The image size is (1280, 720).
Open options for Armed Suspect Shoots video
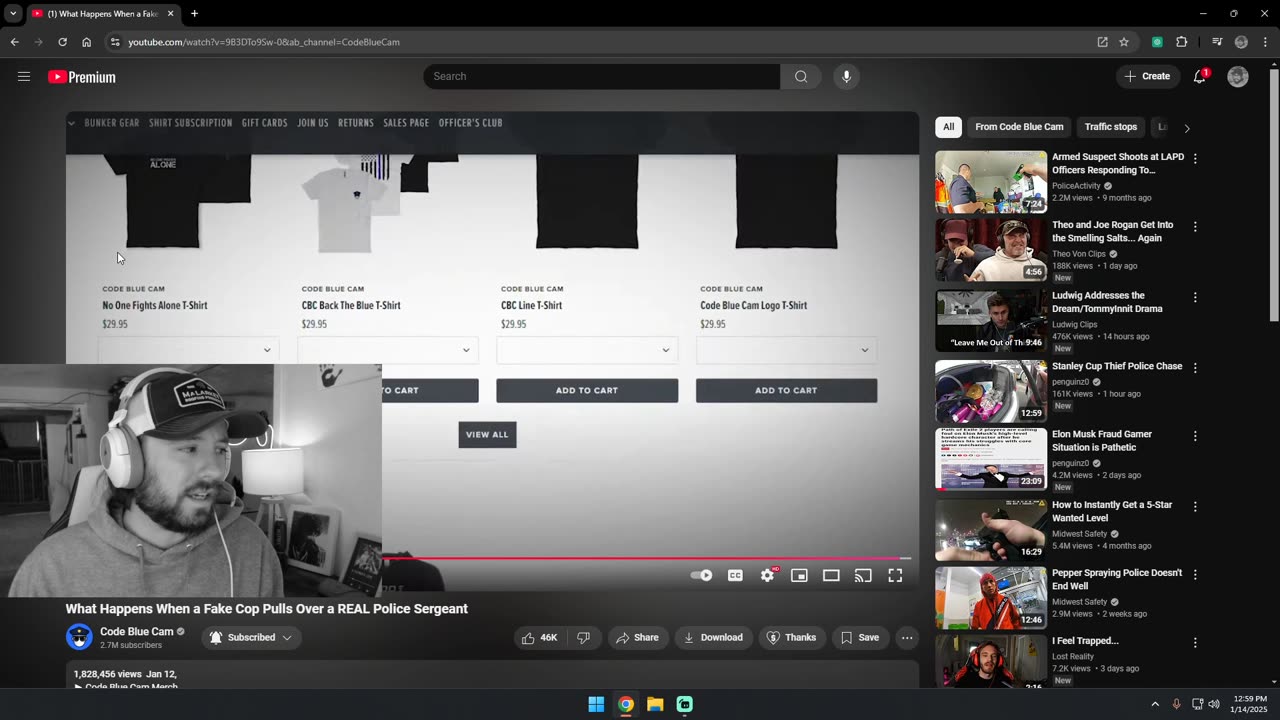(1195, 158)
